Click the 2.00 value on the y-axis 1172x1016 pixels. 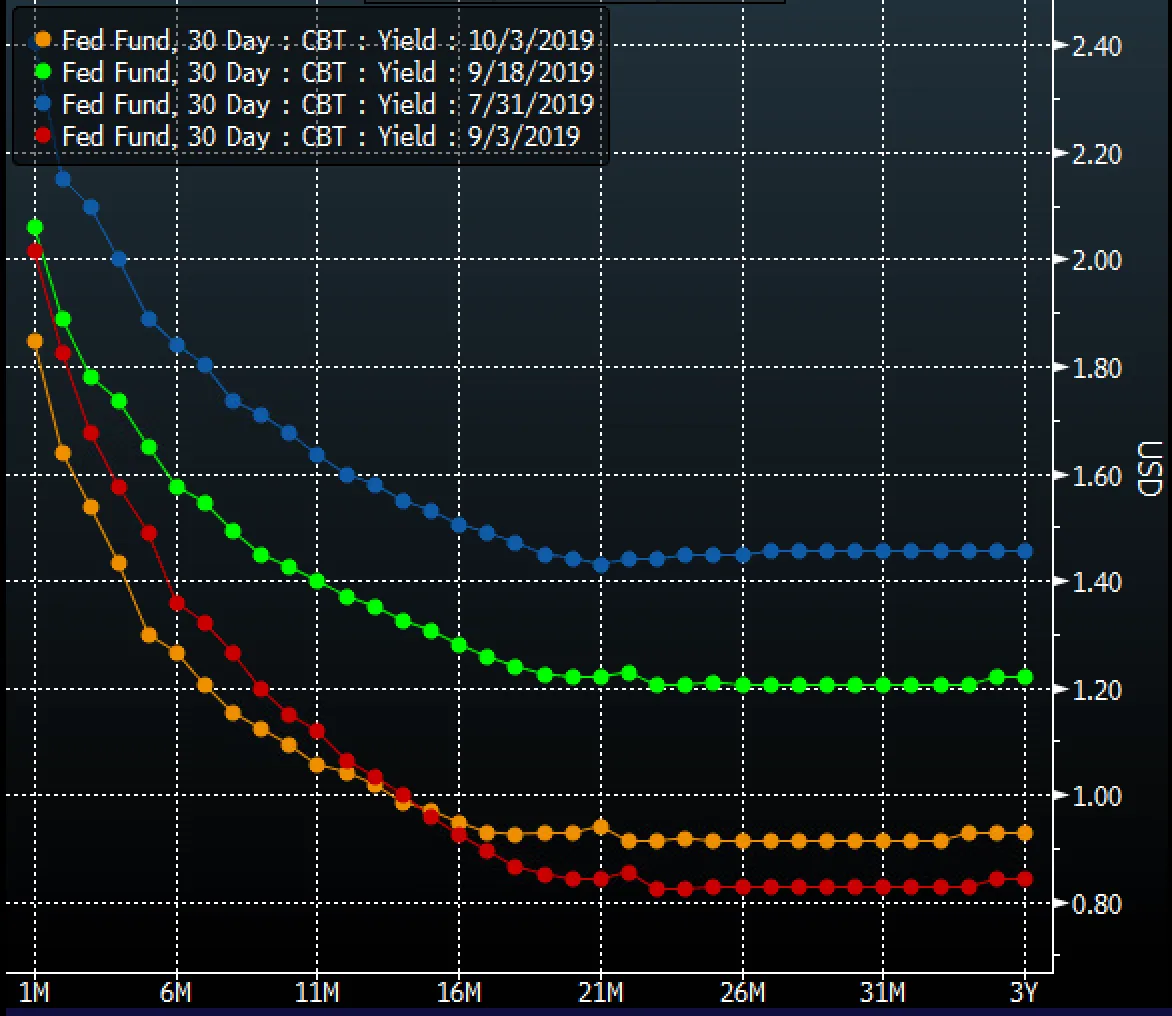(x=1096, y=260)
